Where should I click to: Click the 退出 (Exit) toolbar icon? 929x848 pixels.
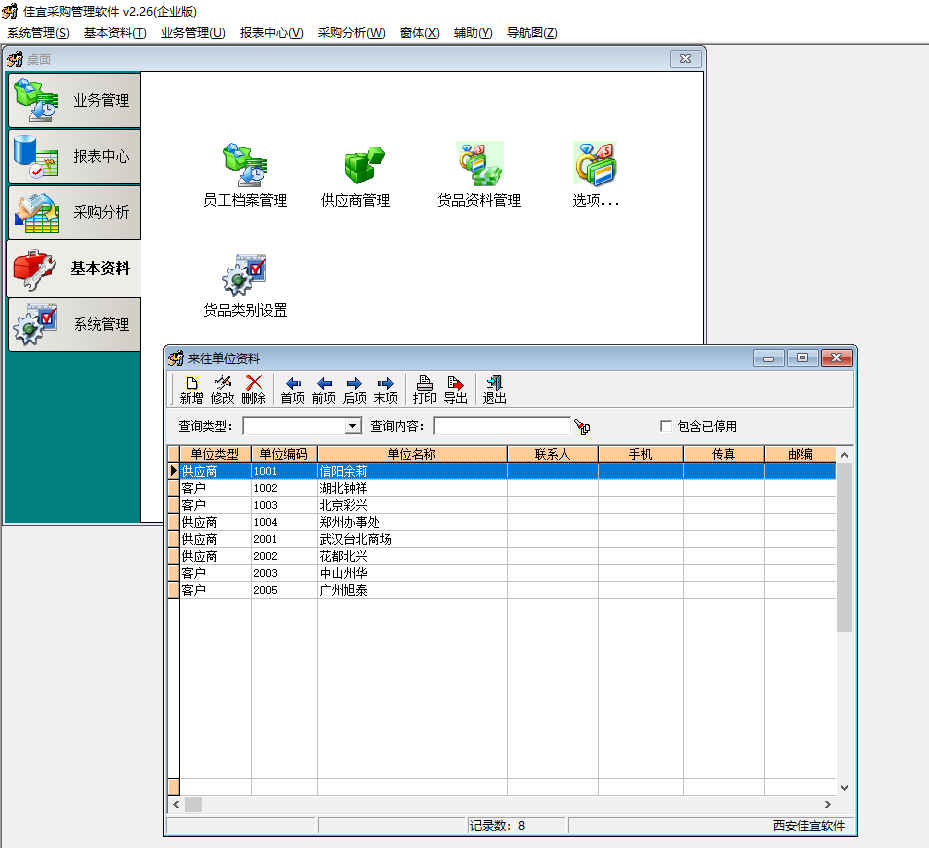pyautogui.click(x=495, y=390)
